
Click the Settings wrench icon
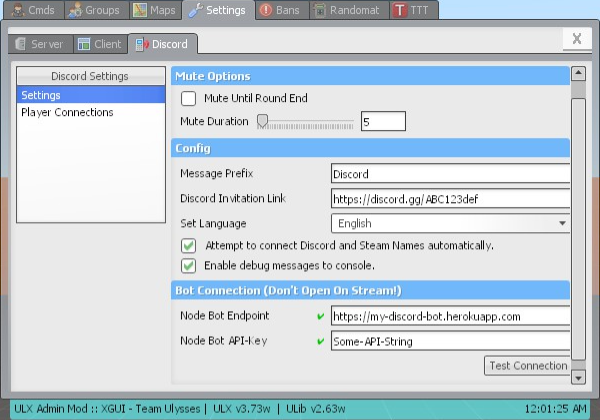[x=196, y=10]
